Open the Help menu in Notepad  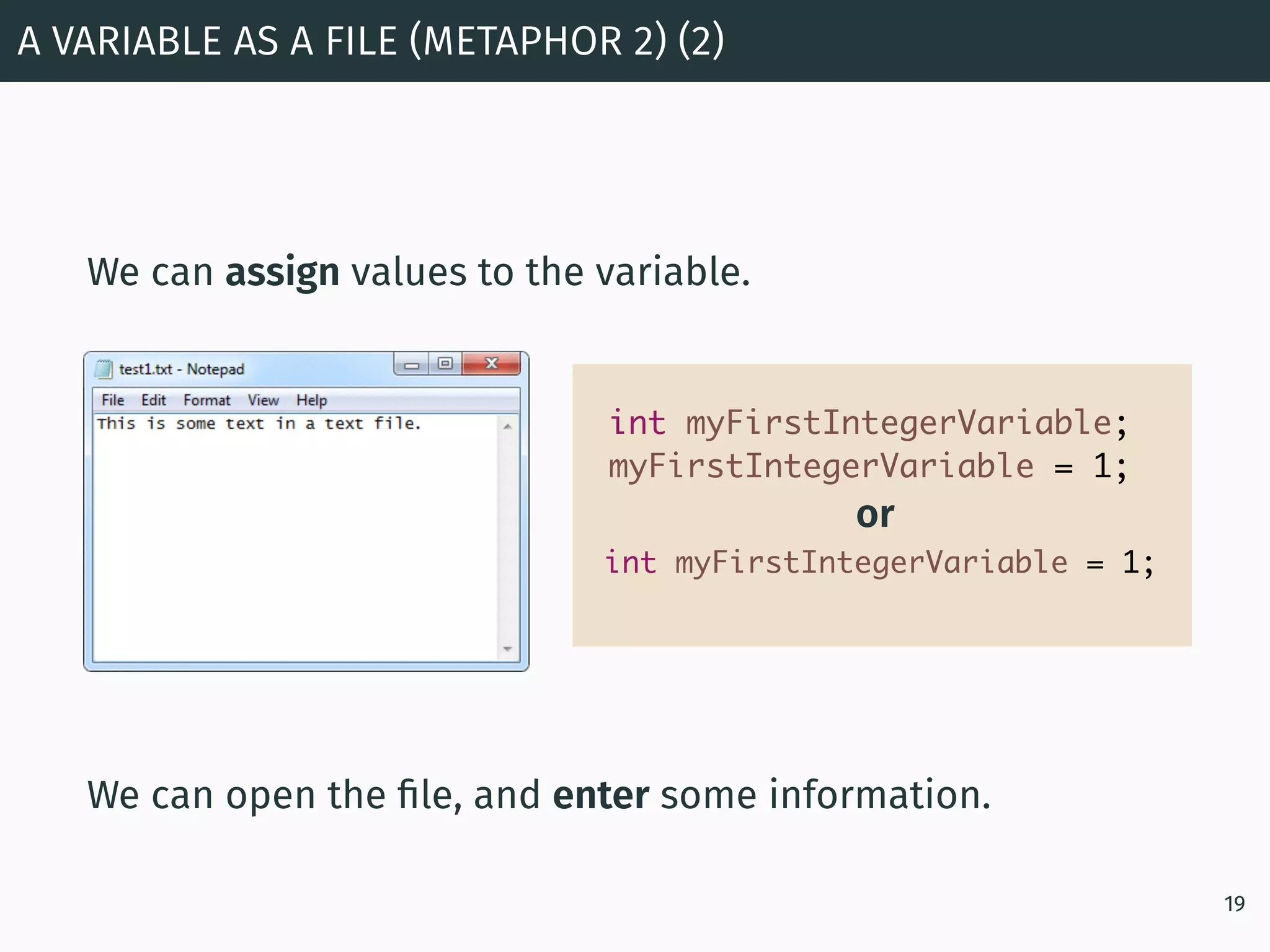point(311,400)
